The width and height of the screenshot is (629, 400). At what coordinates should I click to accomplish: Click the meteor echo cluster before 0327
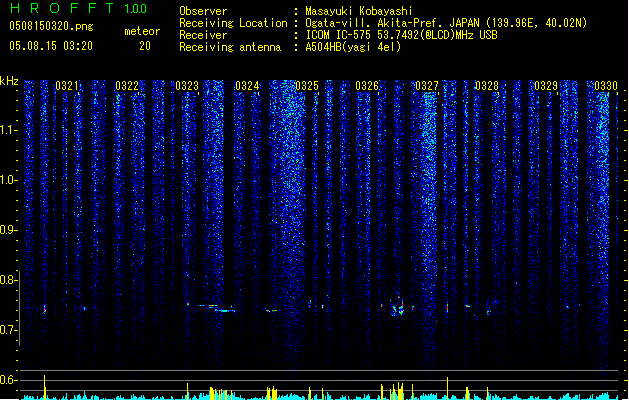(397, 306)
